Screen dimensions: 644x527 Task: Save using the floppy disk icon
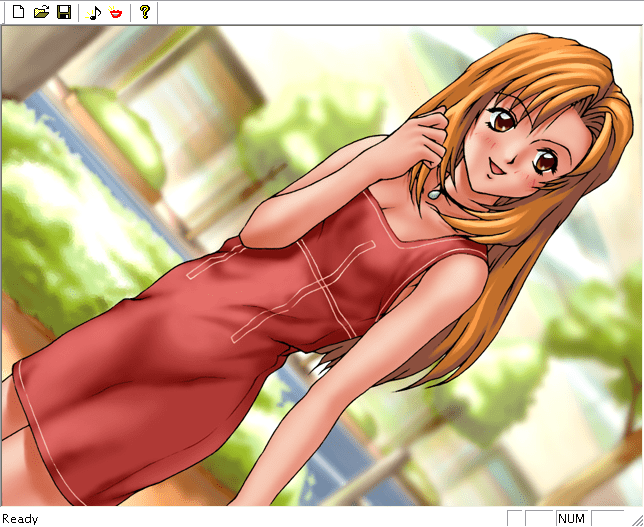coord(64,12)
